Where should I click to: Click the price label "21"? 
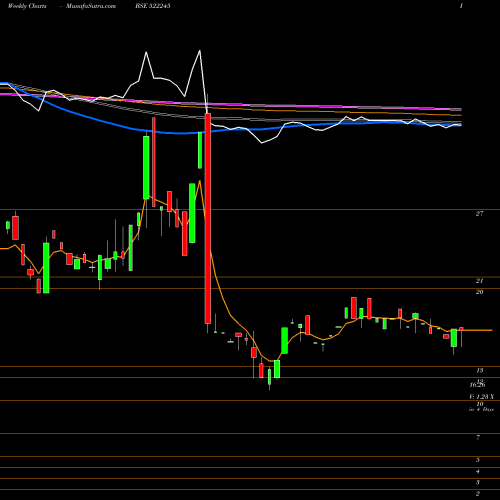[479, 281]
